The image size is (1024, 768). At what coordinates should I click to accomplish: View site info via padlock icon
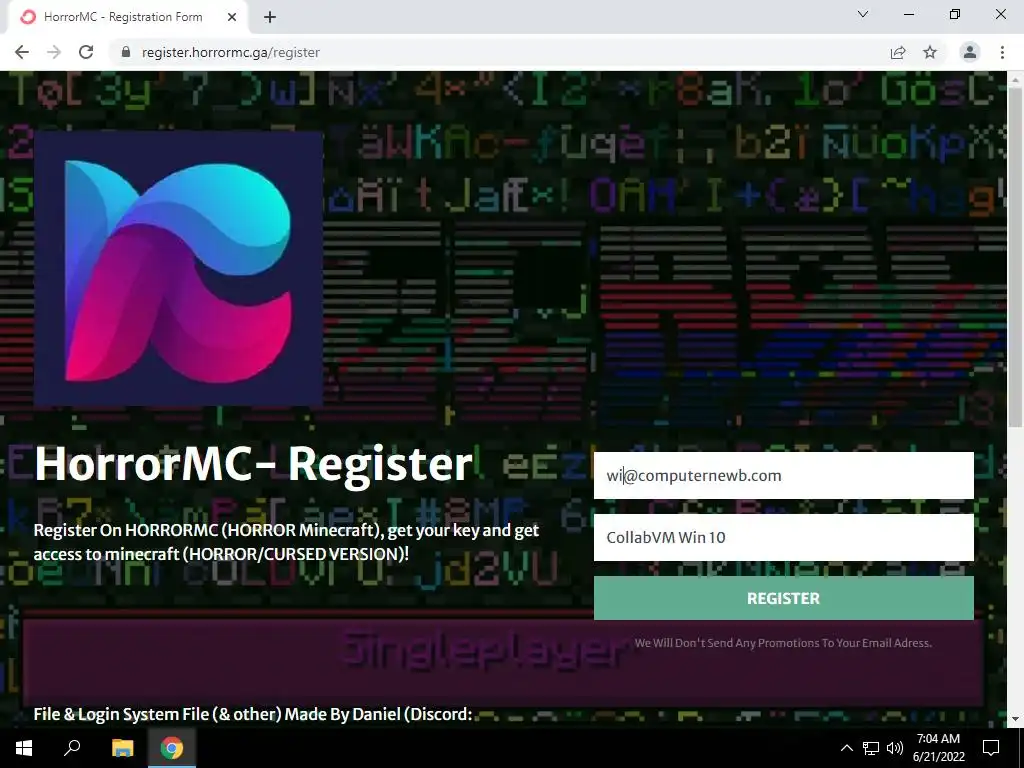tap(126, 52)
